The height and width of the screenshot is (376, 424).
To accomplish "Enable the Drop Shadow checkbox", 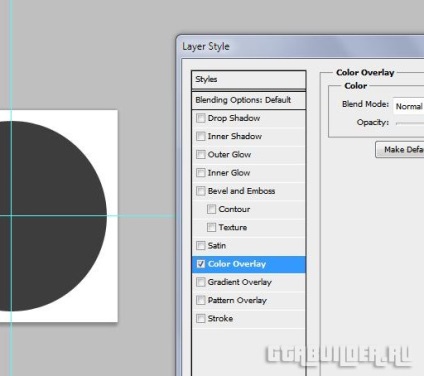I will [x=201, y=118].
